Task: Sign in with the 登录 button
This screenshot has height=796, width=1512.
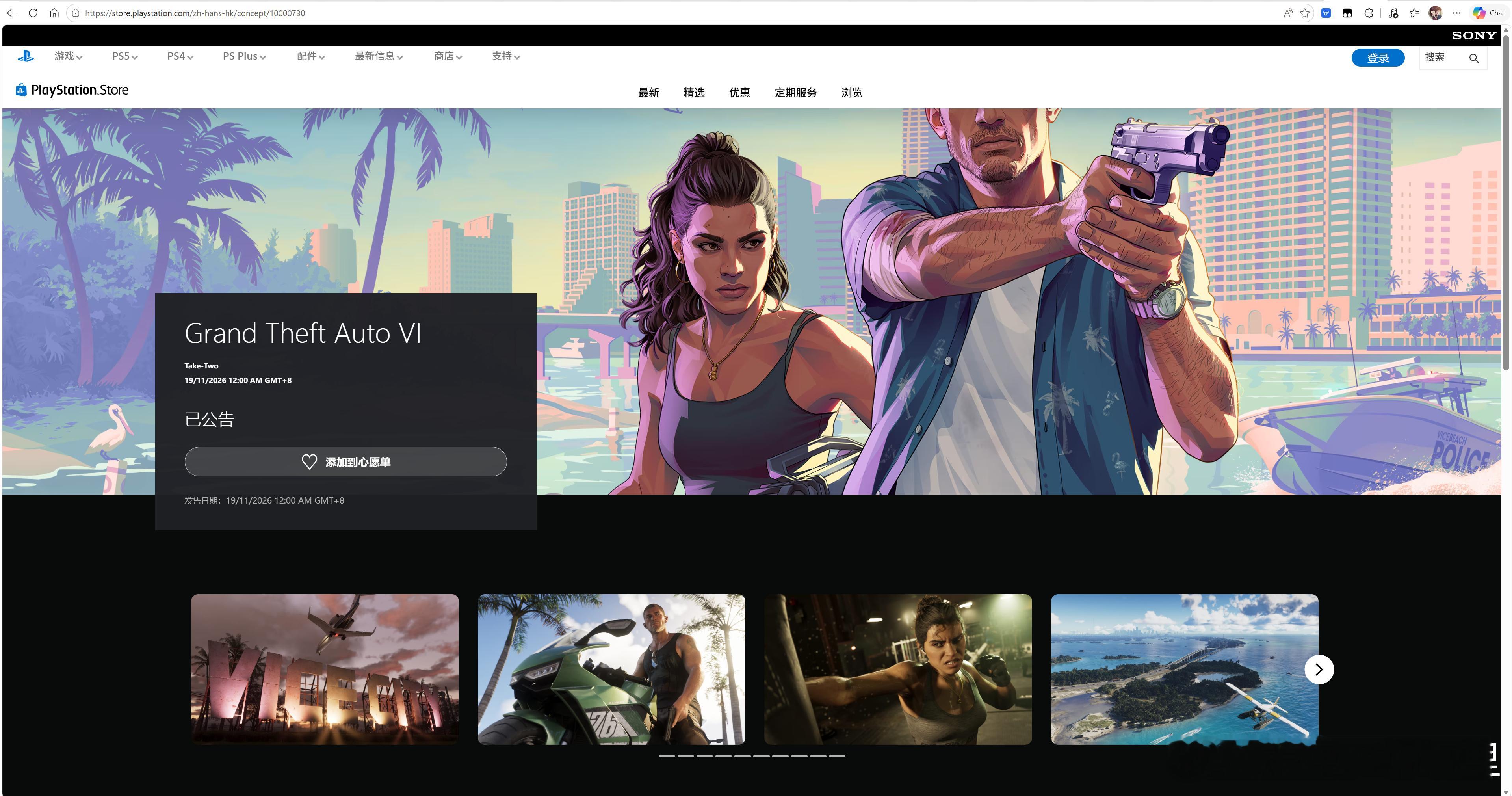Action: (x=1378, y=58)
